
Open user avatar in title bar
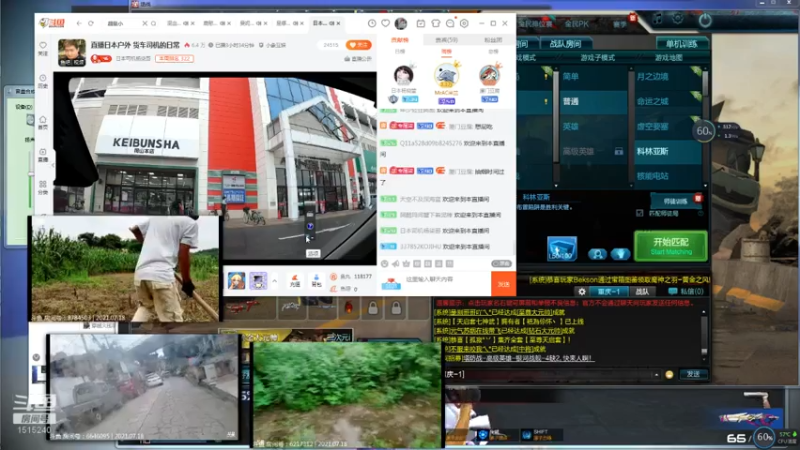coord(401,23)
